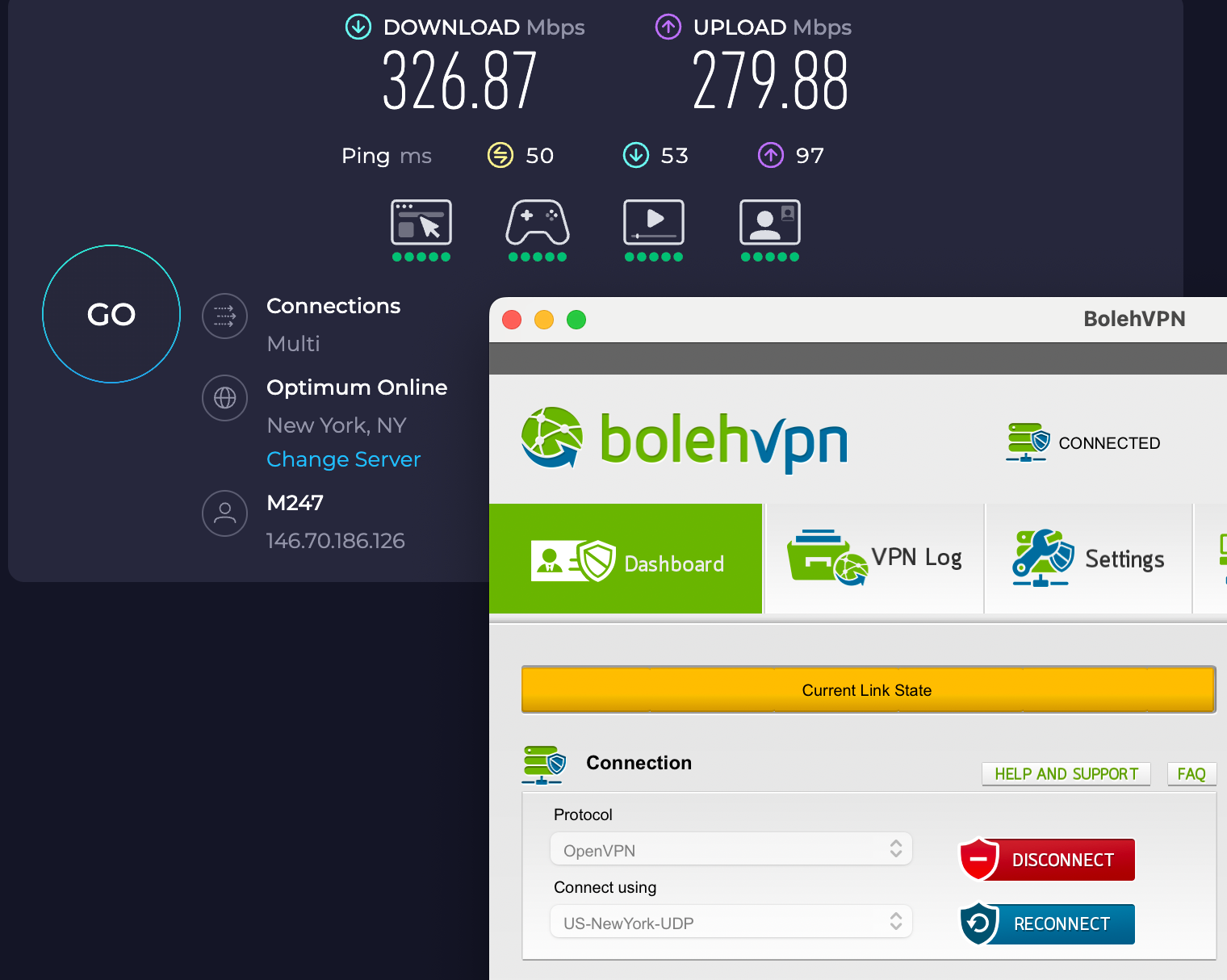Click the download speed value 326.87
This screenshot has width=1227, height=980.
459,81
